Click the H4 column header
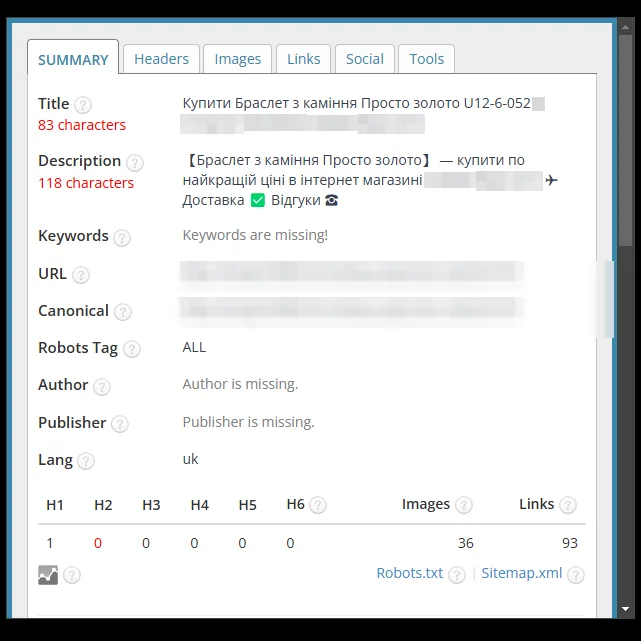This screenshot has width=641, height=641. (x=199, y=505)
